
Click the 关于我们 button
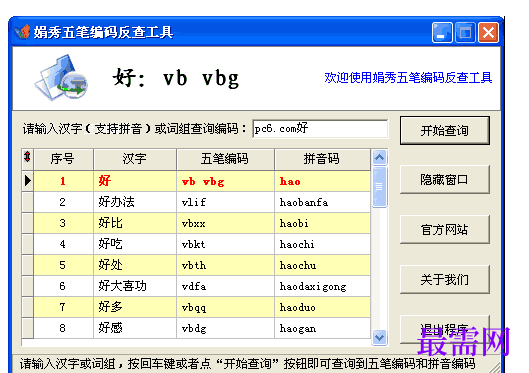[445, 280]
